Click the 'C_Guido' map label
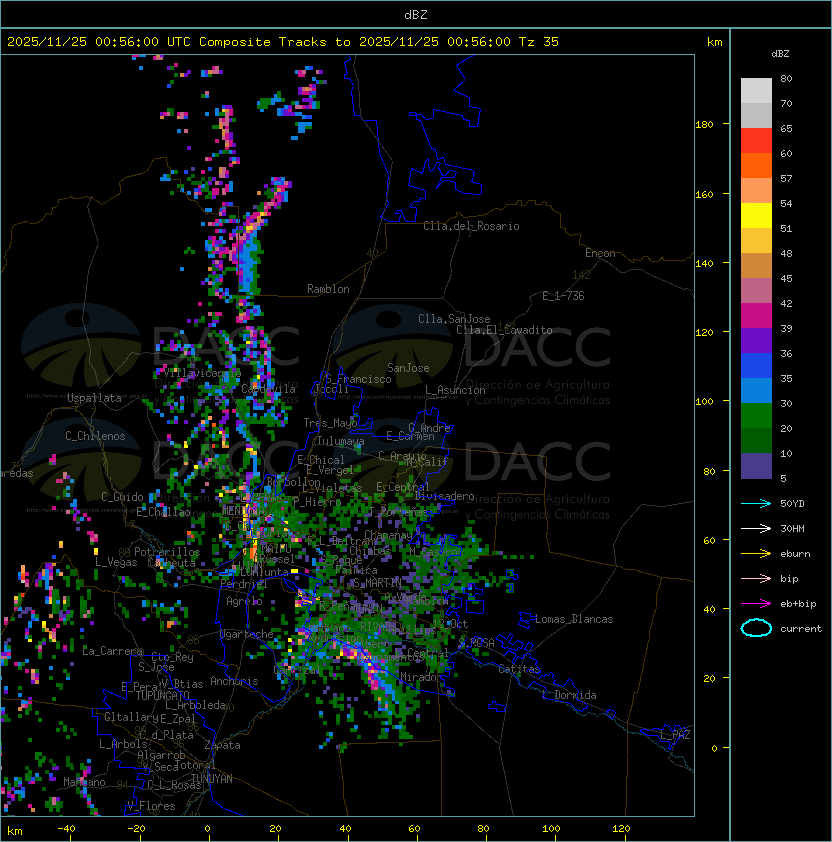 pos(122,497)
